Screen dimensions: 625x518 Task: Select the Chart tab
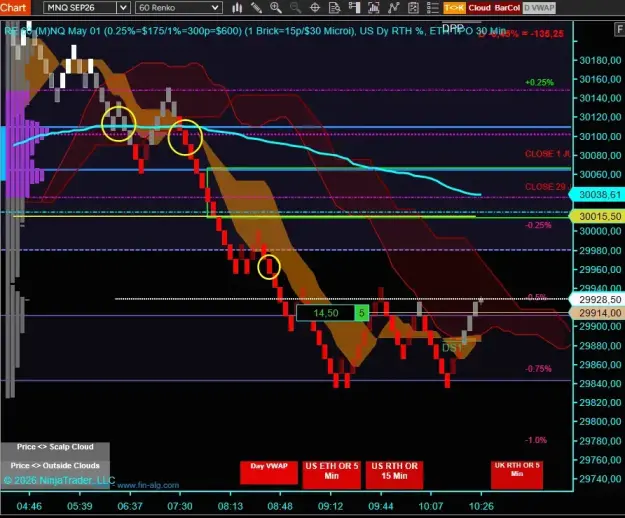click(x=15, y=8)
